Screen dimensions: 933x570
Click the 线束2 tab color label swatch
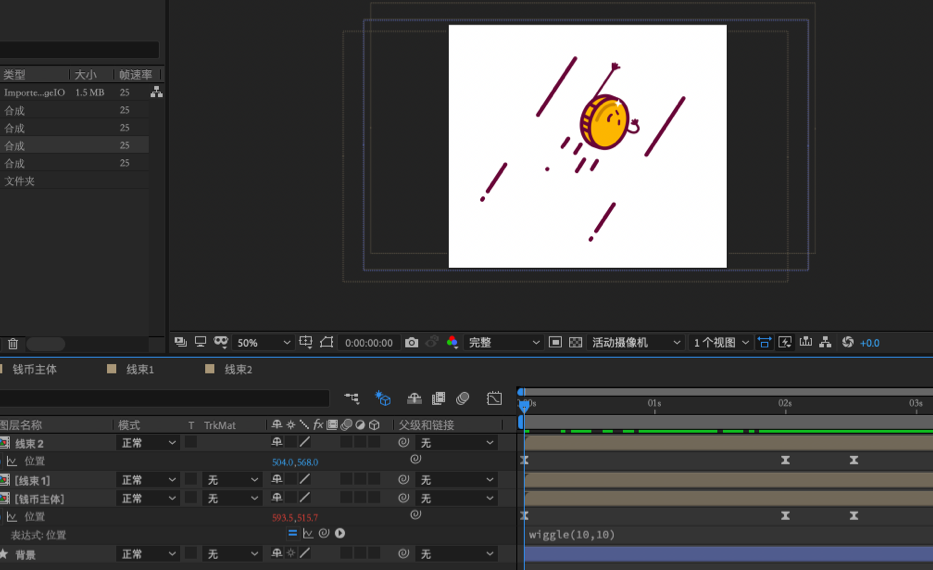point(209,369)
